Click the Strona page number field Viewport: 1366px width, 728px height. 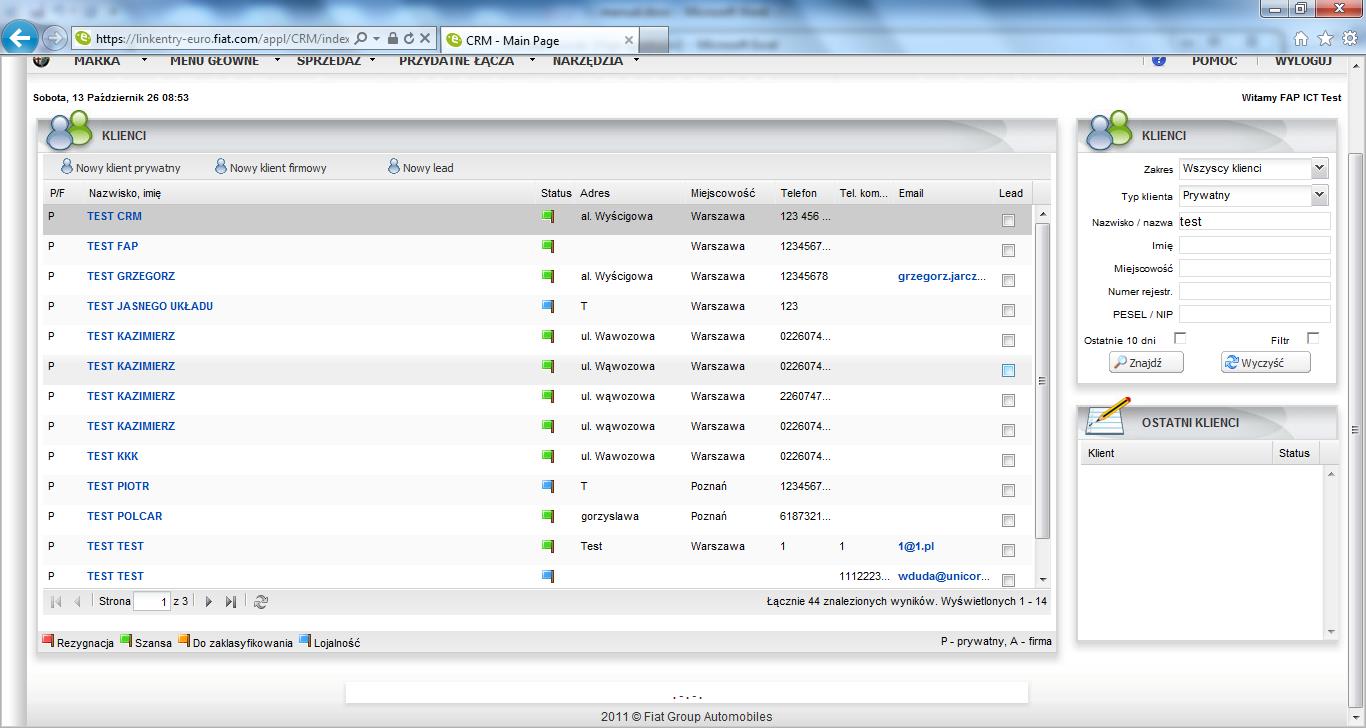click(x=152, y=602)
